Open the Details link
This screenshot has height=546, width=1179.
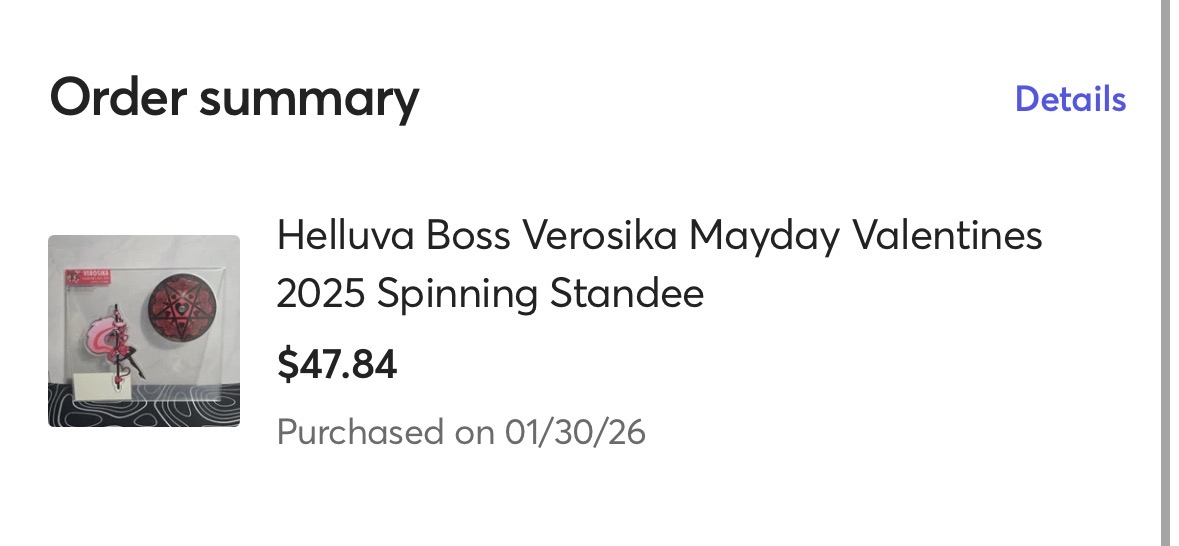tap(1070, 99)
